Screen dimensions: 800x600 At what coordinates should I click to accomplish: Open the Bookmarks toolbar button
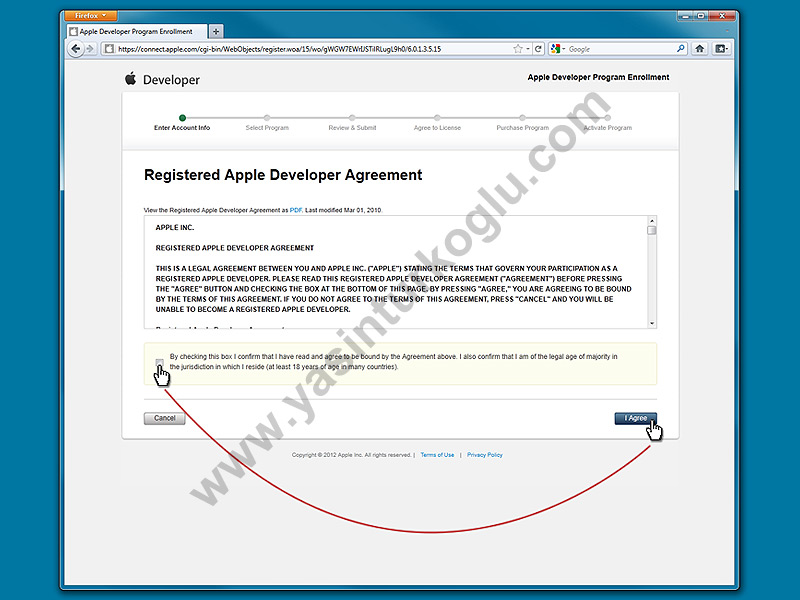pyautogui.click(x=721, y=49)
